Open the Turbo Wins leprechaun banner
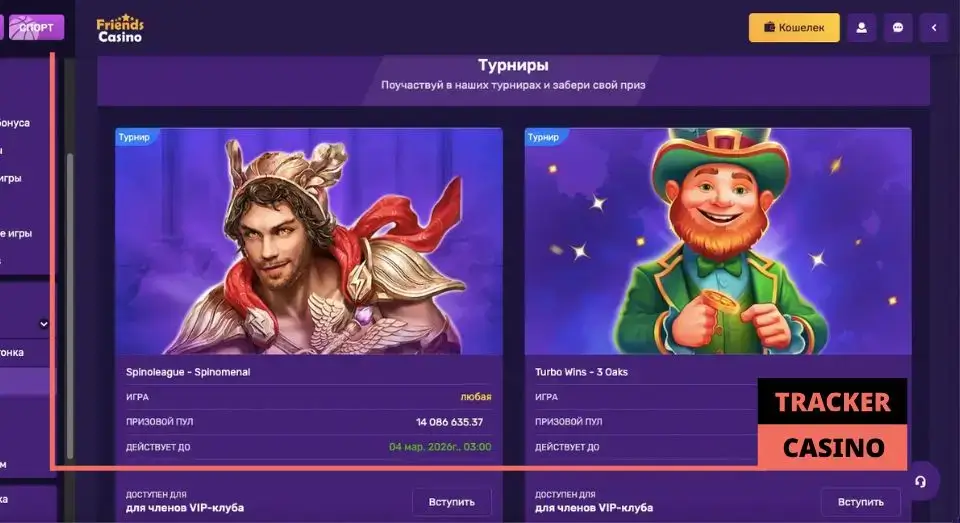Screen dimensions: 960x523 tap(718, 241)
